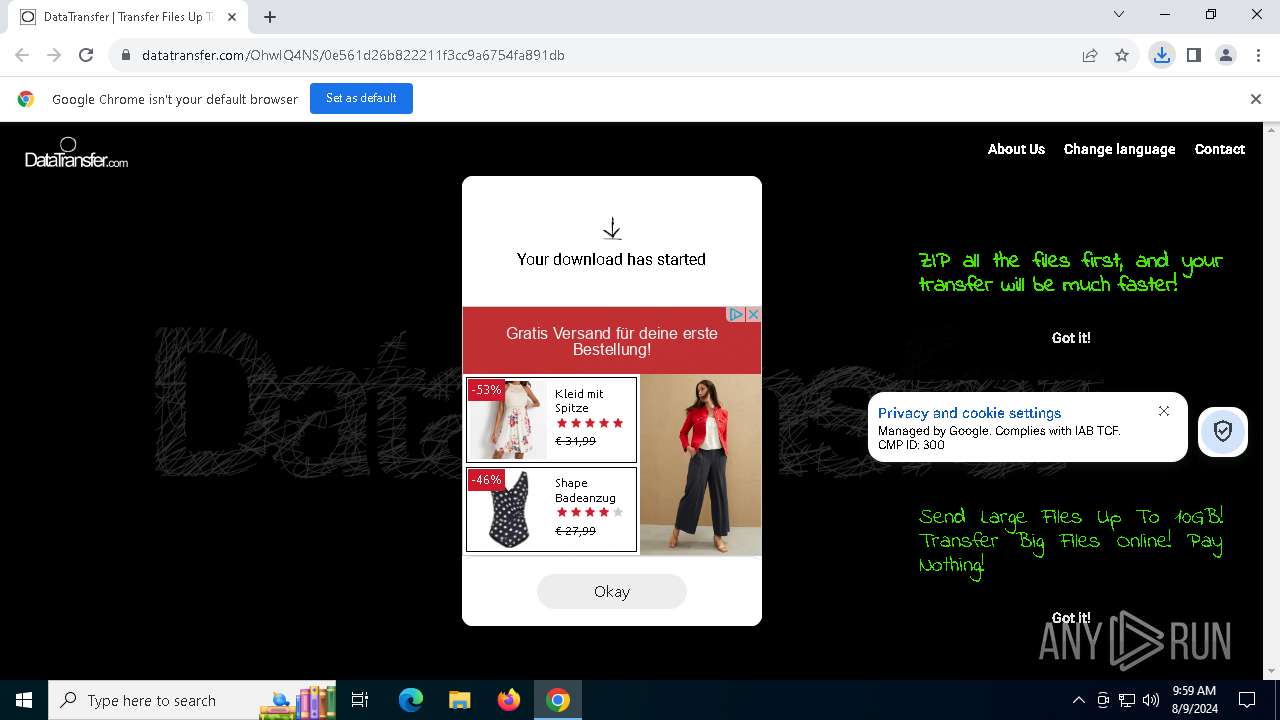Click the address bar URL

[x=353, y=55]
